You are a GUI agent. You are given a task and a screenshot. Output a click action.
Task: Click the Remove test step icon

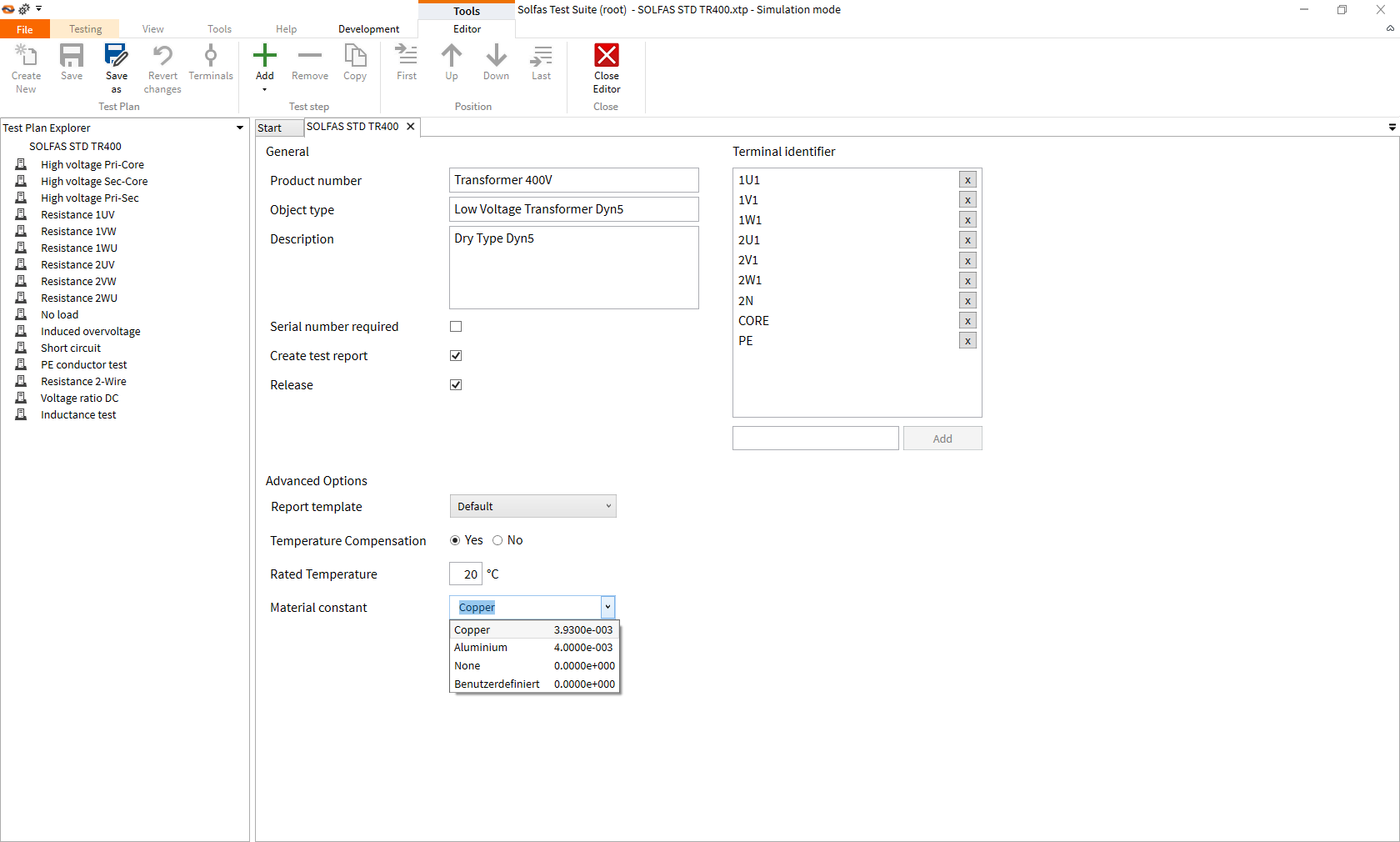[x=310, y=56]
